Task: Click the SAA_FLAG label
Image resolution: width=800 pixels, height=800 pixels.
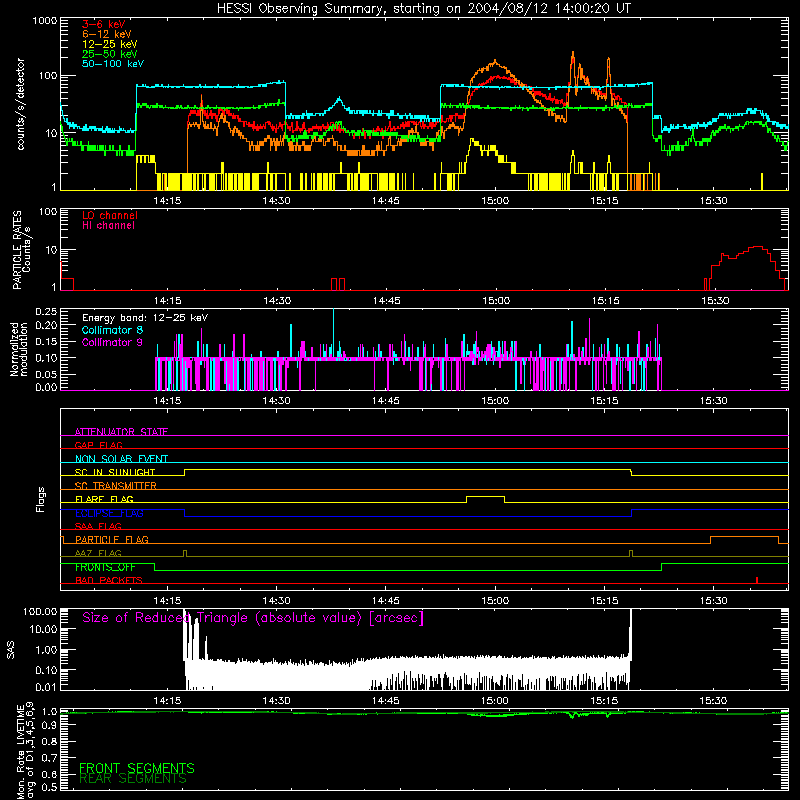Action: (x=98, y=526)
